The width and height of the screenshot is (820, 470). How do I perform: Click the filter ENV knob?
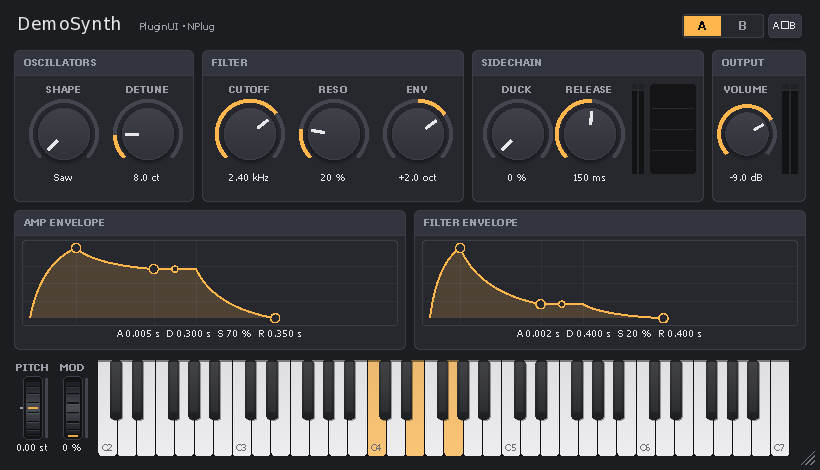pyautogui.click(x=418, y=133)
